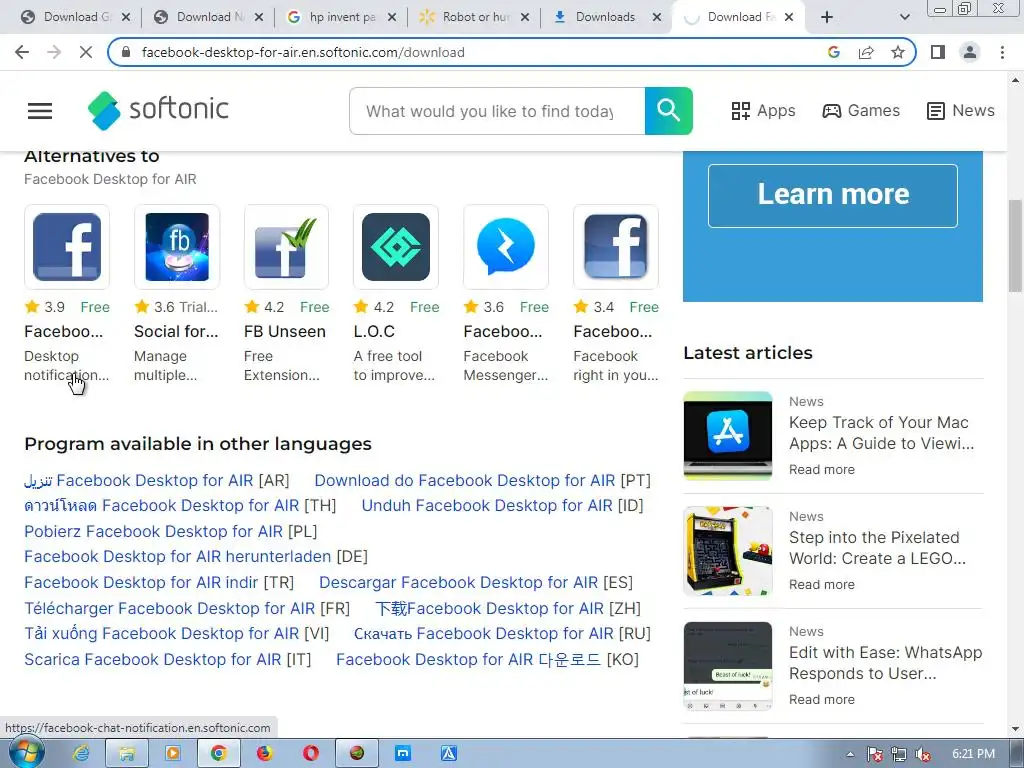Open the Facebook icon rated 3.4
The width and height of the screenshot is (1024, 768).
pyautogui.click(x=616, y=247)
